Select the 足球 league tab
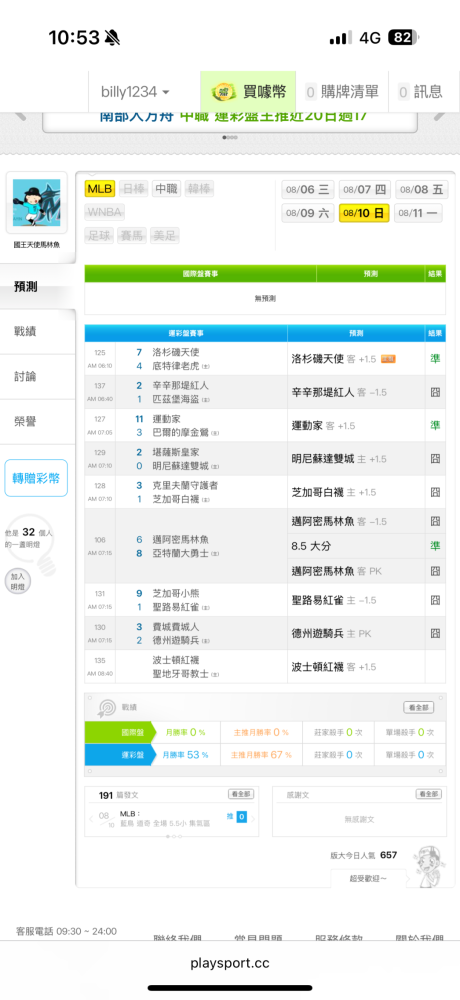This screenshot has width=460, height=1000. pyautogui.click(x=100, y=236)
